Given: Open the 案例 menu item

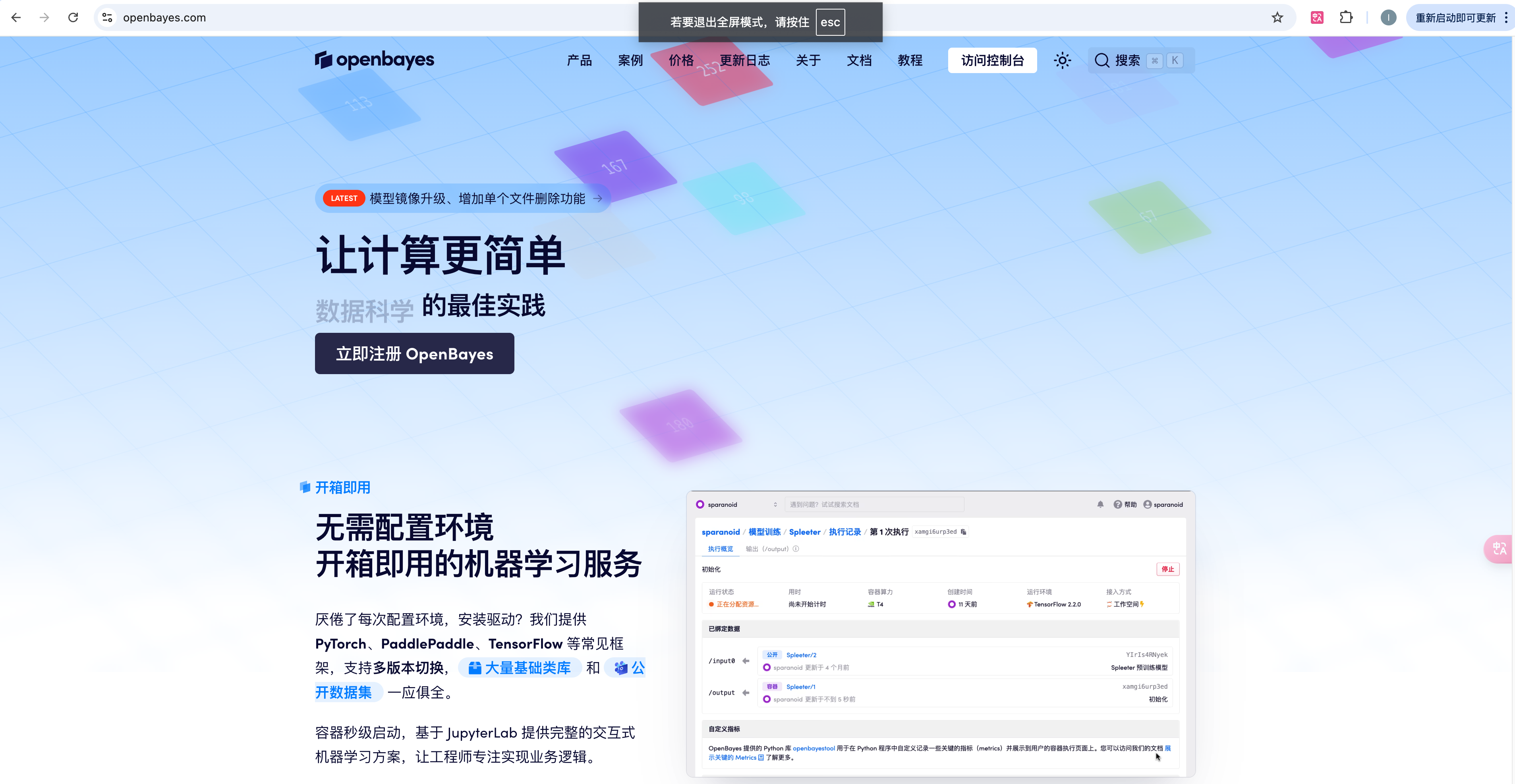Looking at the screenshot, I should [630, 61].
